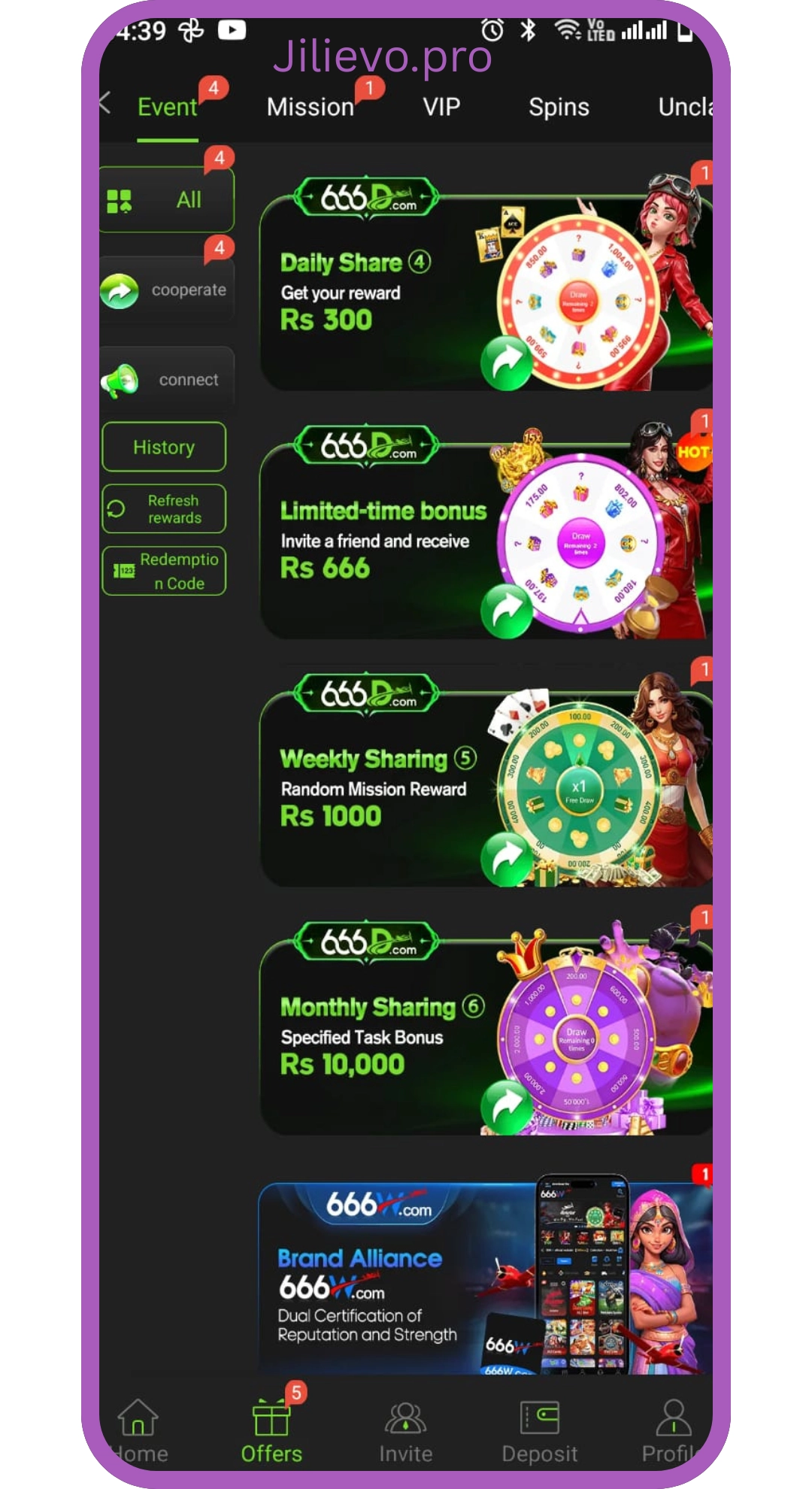Open the Profile person icon
812x1489 pixels.
coord(674,1418)
